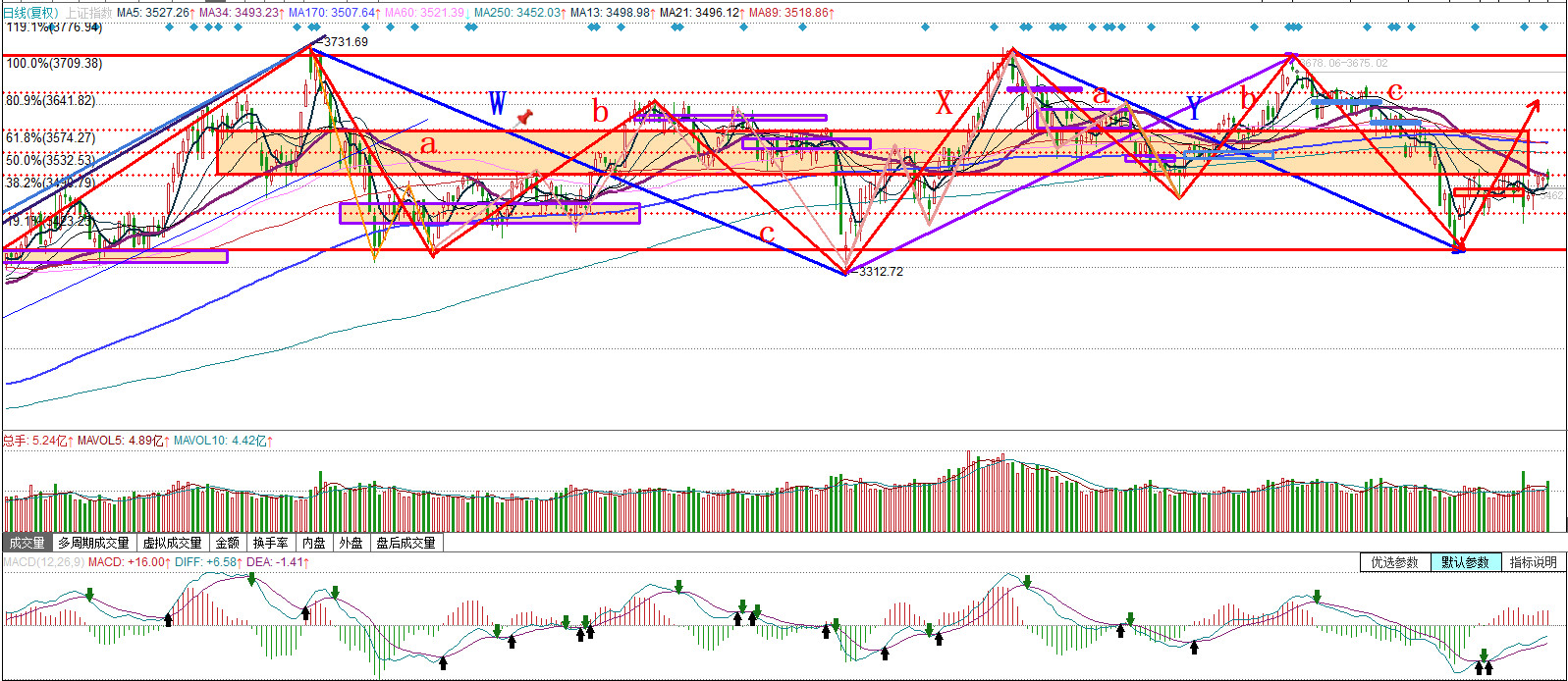Click the 80.9%(3641.82) Fibonacci level label
This screenshot has height=681, width=1568.
pos(51,100)
